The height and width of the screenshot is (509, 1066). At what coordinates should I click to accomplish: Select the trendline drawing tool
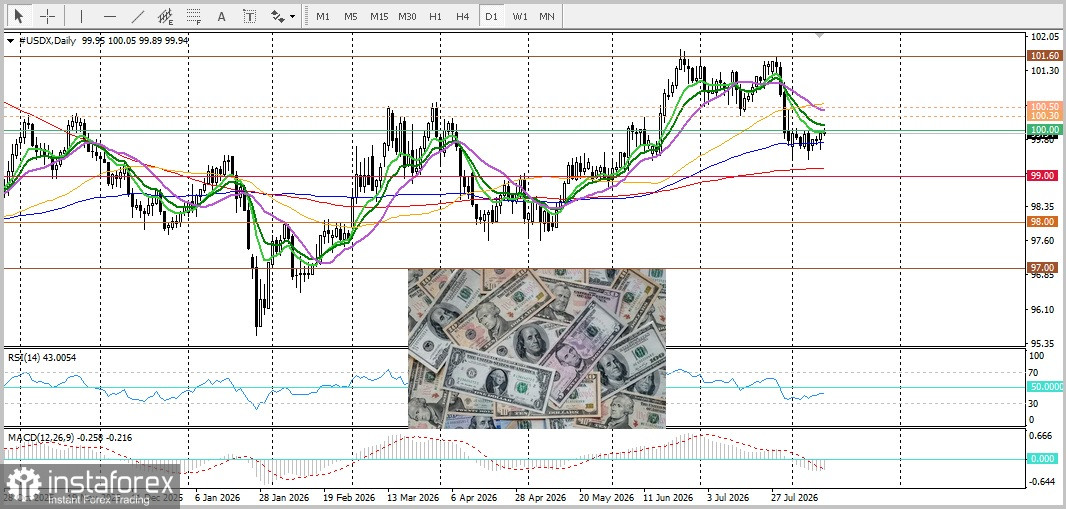pos(138,16)
